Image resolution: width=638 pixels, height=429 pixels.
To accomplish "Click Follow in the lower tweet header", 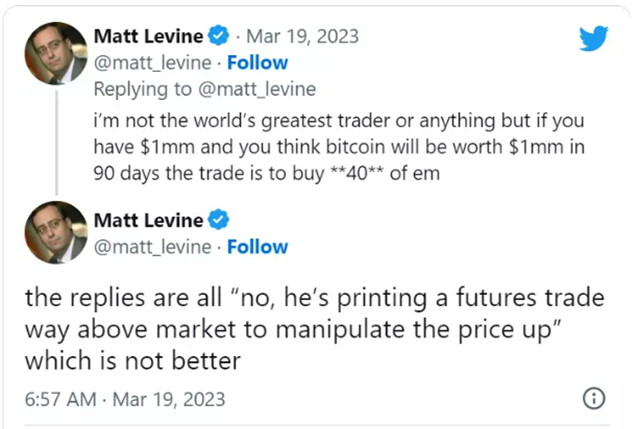I will point(257,246).
